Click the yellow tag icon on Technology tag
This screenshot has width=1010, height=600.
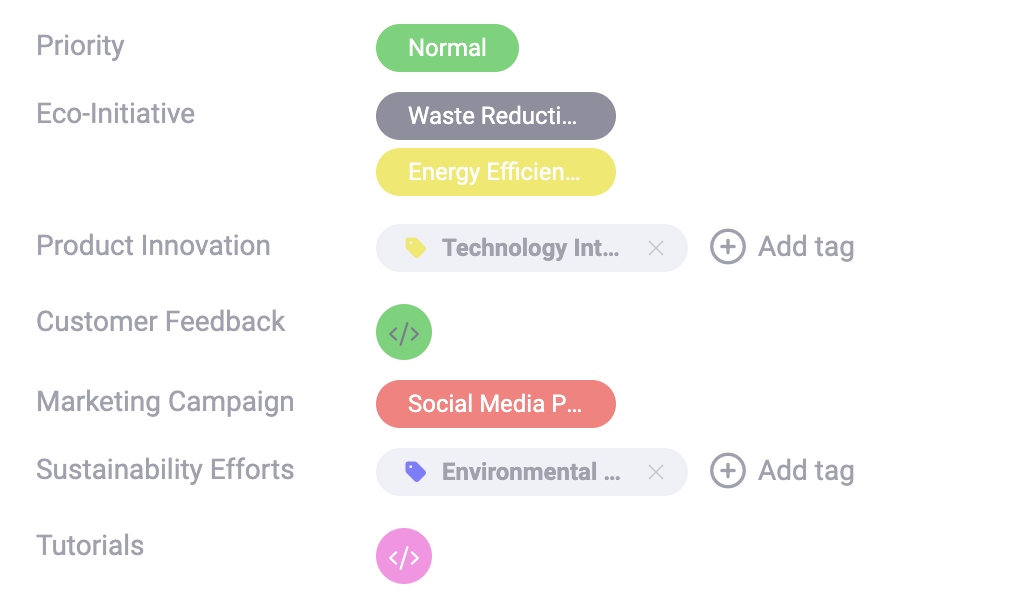[x=415, y=248]
